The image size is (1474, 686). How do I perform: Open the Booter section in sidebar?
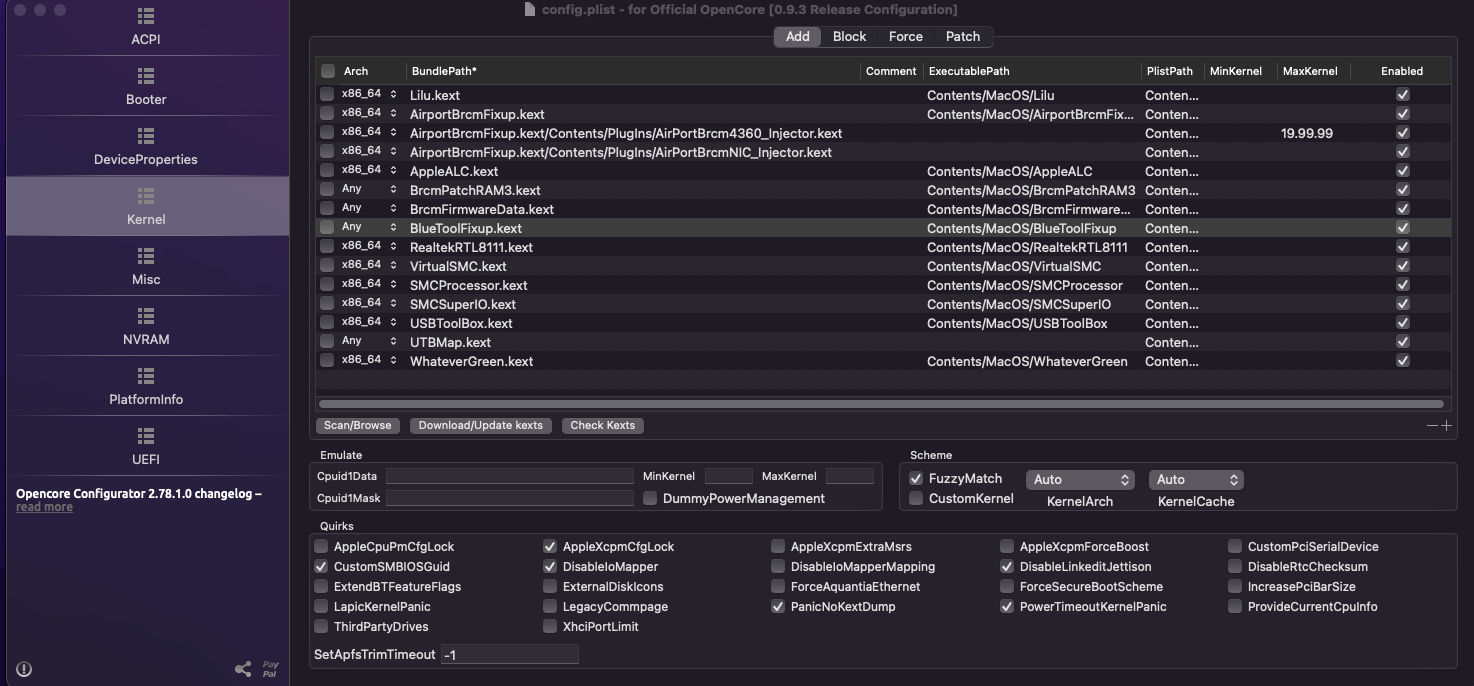coord(146,87)
